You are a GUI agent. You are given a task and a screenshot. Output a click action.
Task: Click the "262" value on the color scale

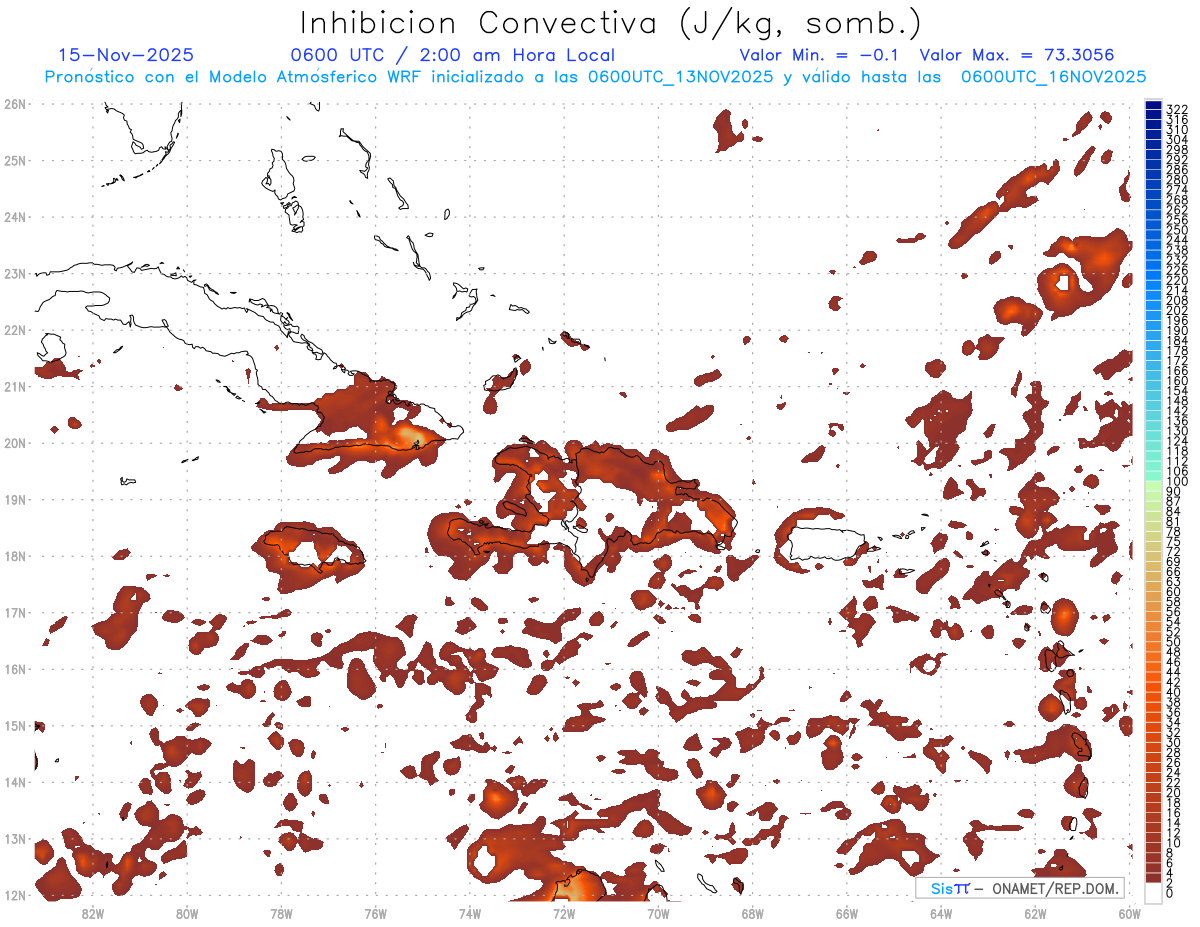[1177, 210]
